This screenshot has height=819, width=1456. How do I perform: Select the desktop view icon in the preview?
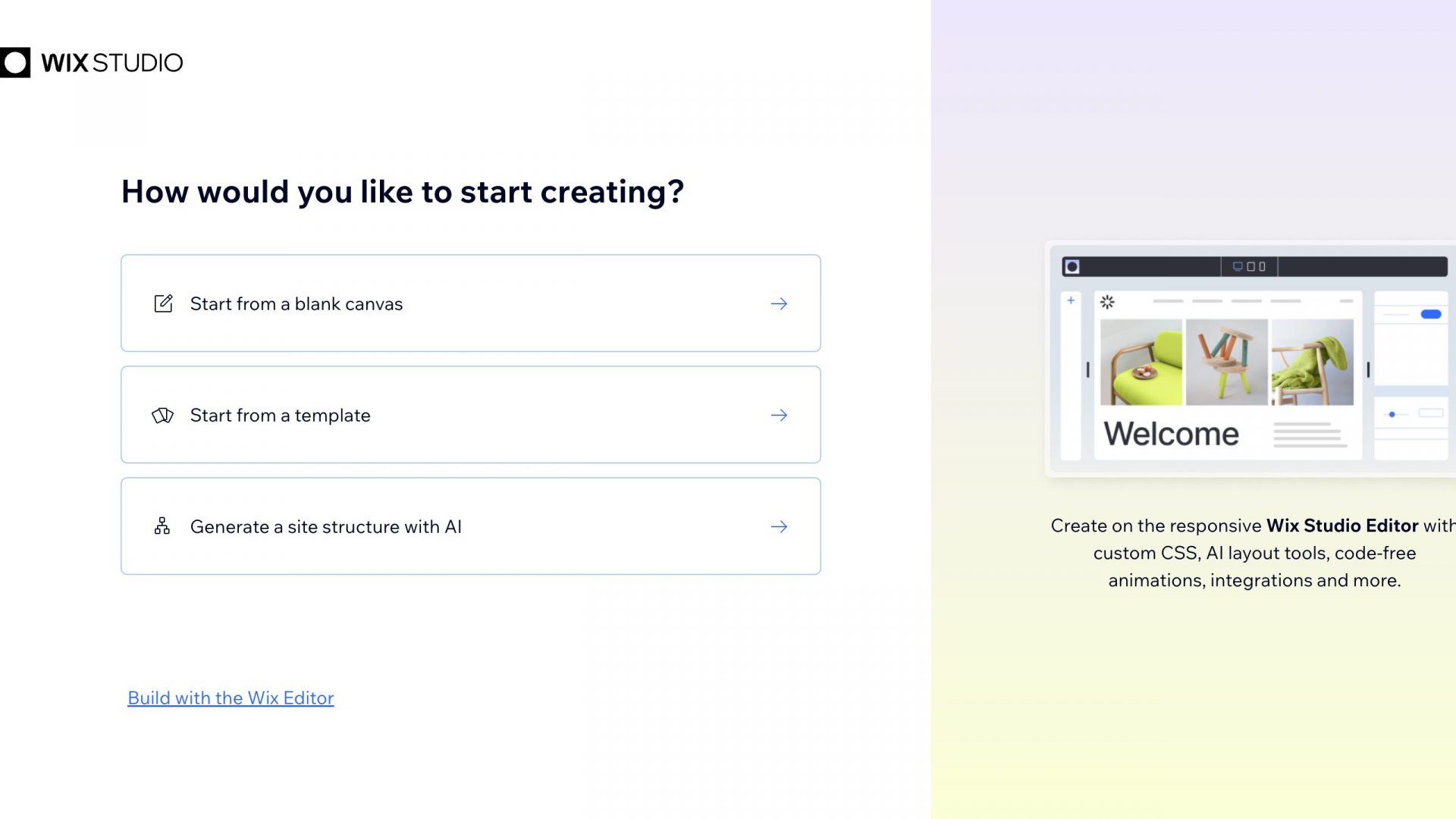[x=1237, y=267]
